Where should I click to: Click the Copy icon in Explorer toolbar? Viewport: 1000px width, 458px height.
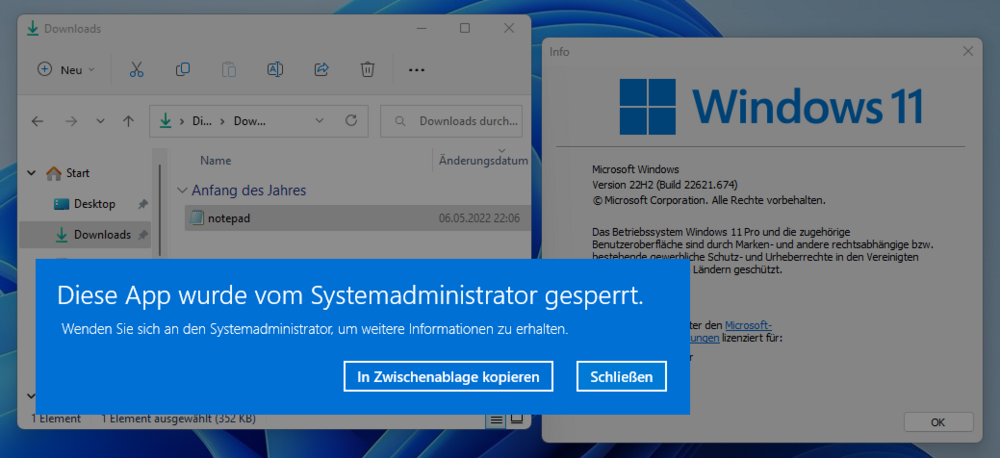[183, 69]
